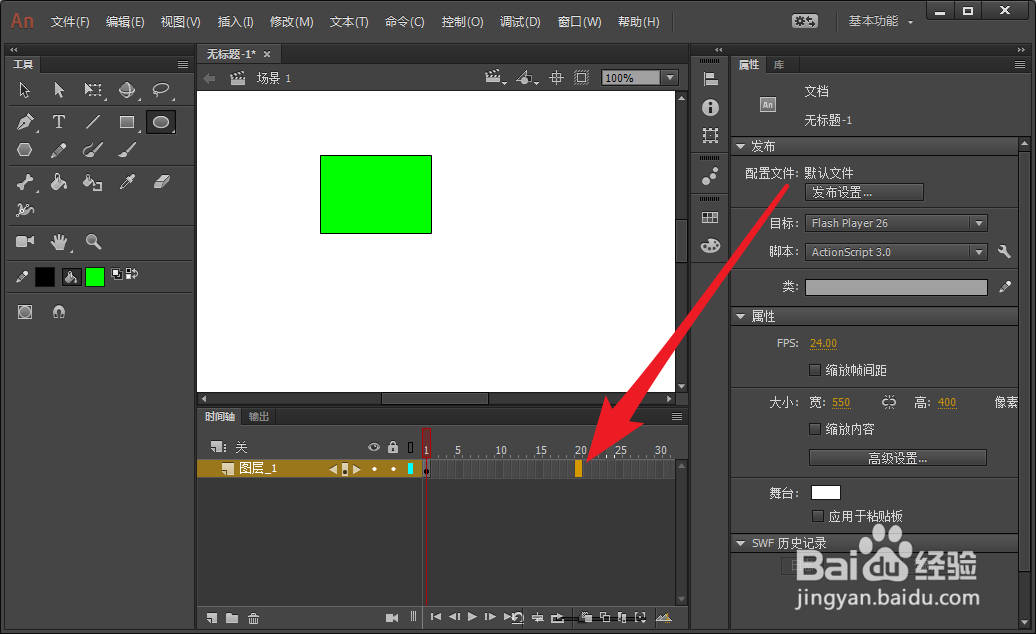The width and height of the screenshot is (1036, 634).
Task: Enable the 缩放帧间距 checkbox
Action: (x=816, y=370)
